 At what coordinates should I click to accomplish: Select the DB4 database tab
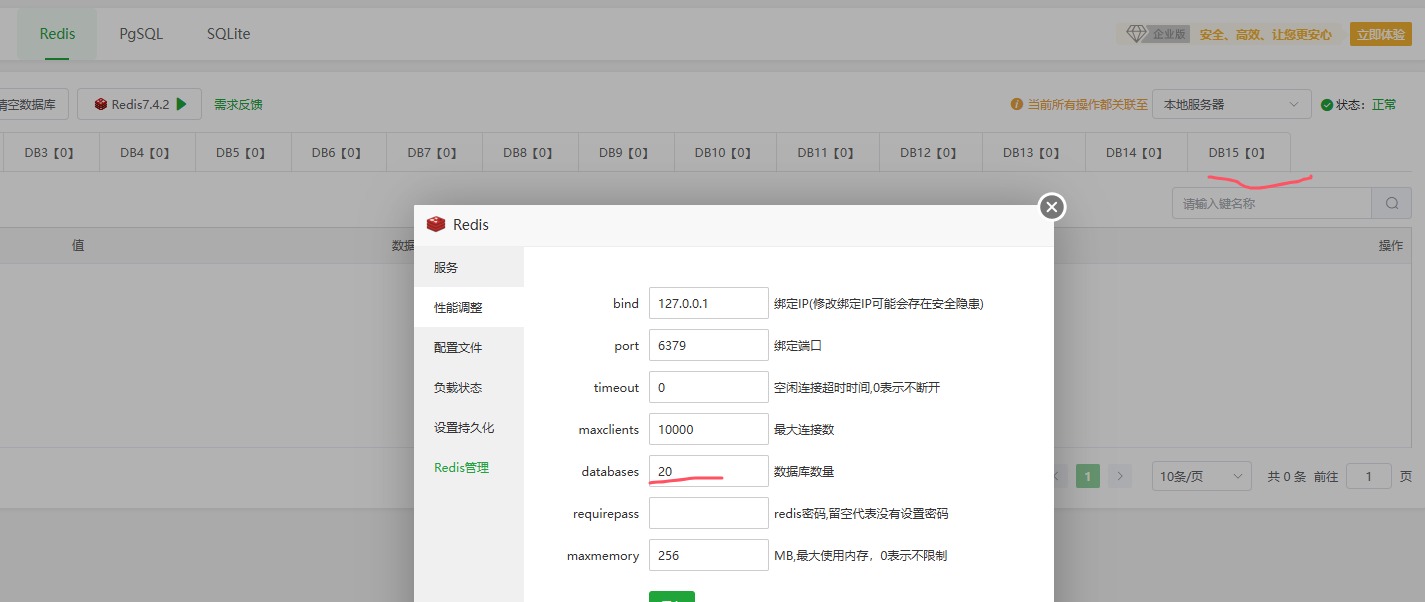coord(145,153)
